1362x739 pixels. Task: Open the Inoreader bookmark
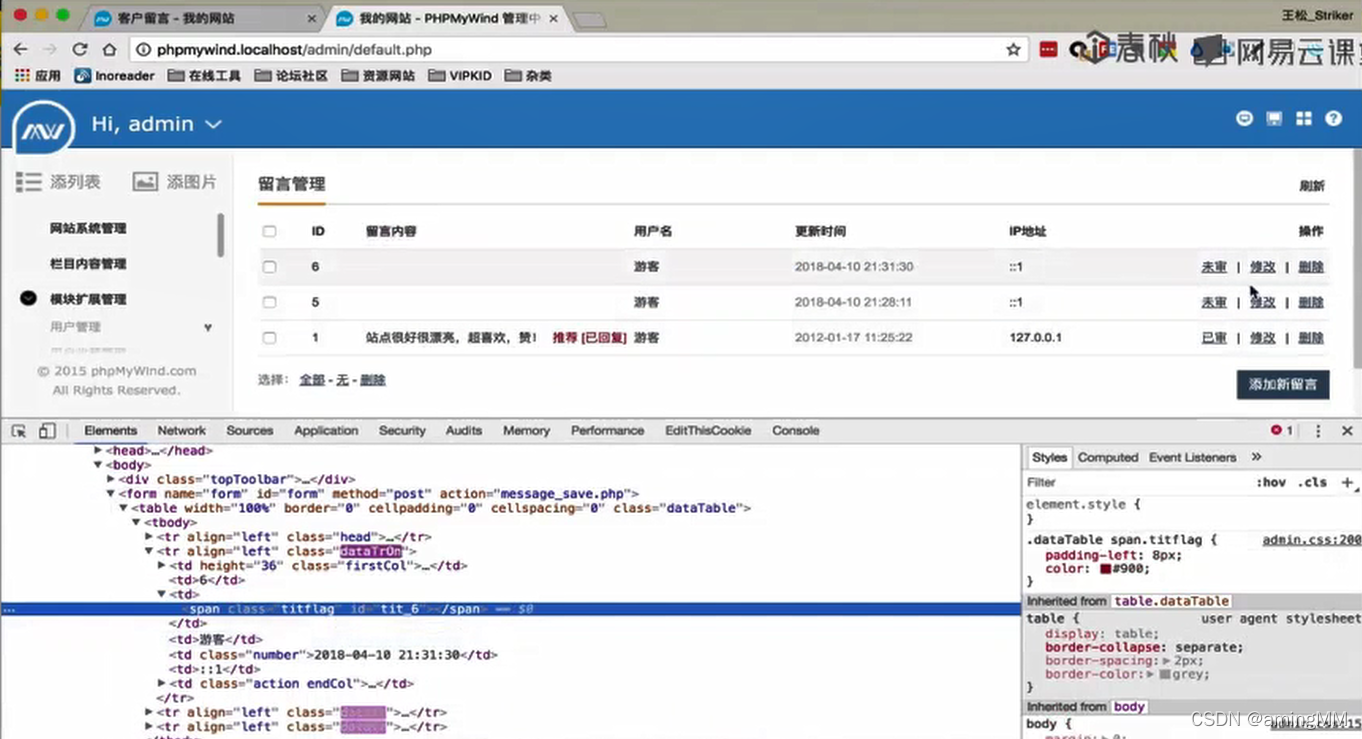[115, 76]
